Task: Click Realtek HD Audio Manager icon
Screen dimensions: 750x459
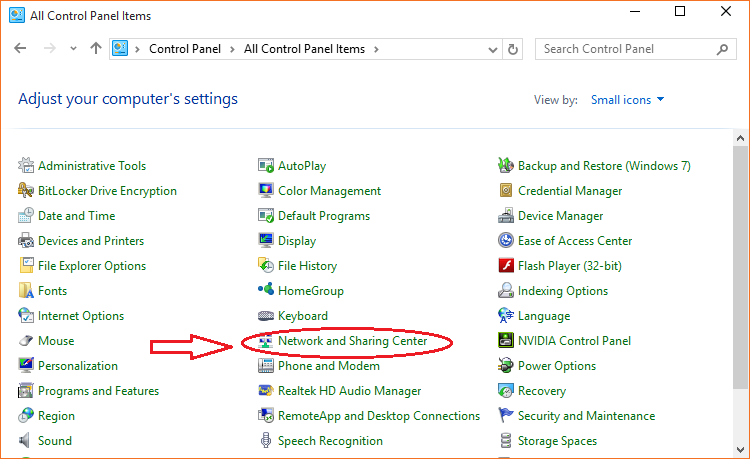Action: [x=266, y=391]
